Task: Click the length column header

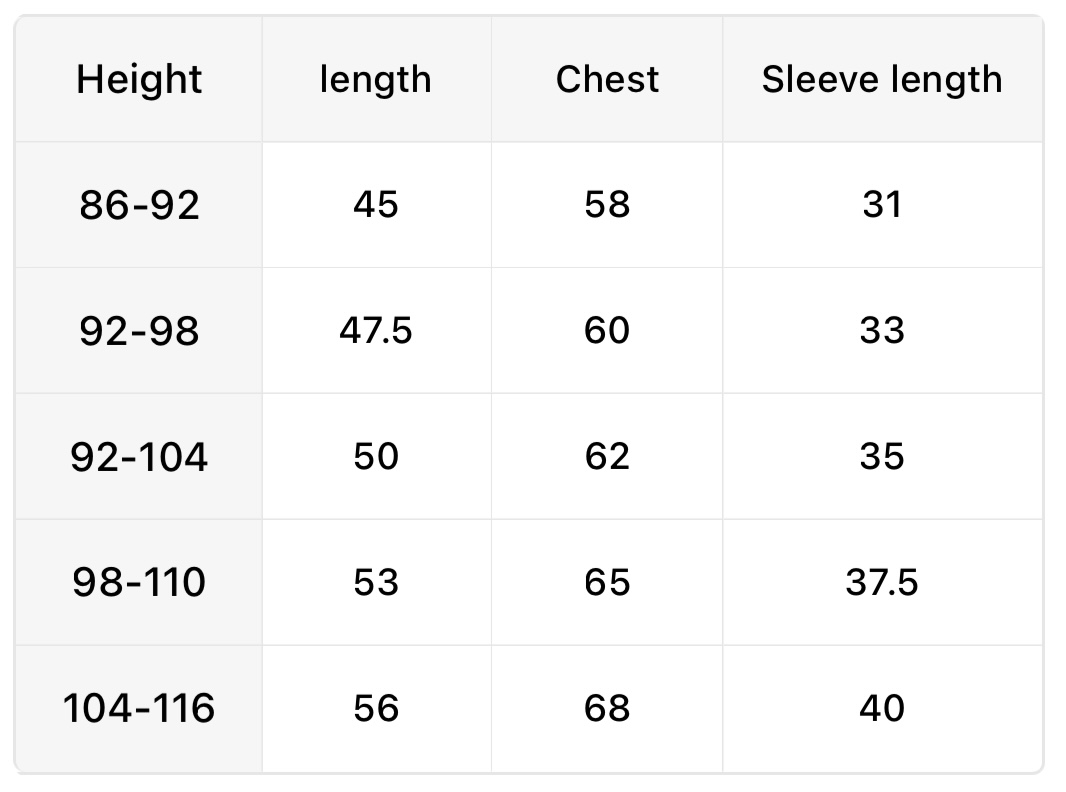Action: [x=376, y=80]
